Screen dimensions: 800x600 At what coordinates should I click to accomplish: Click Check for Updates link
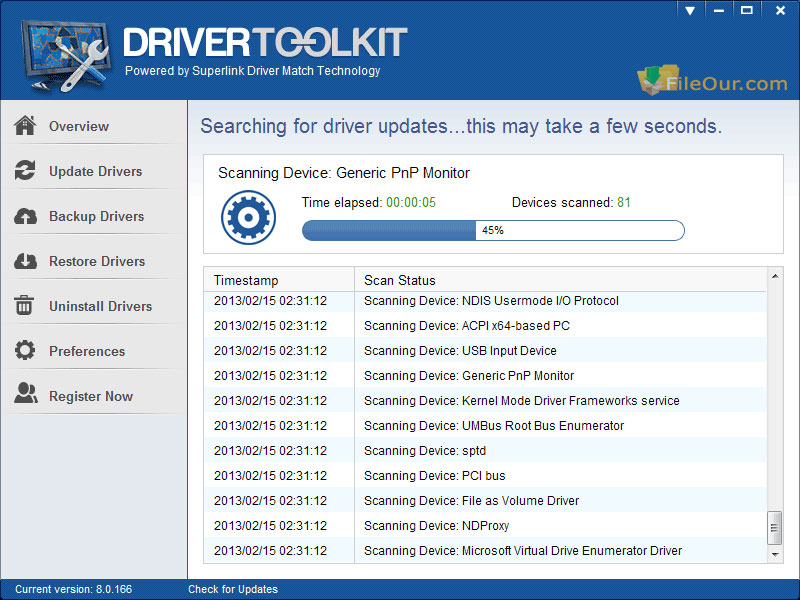233,589
